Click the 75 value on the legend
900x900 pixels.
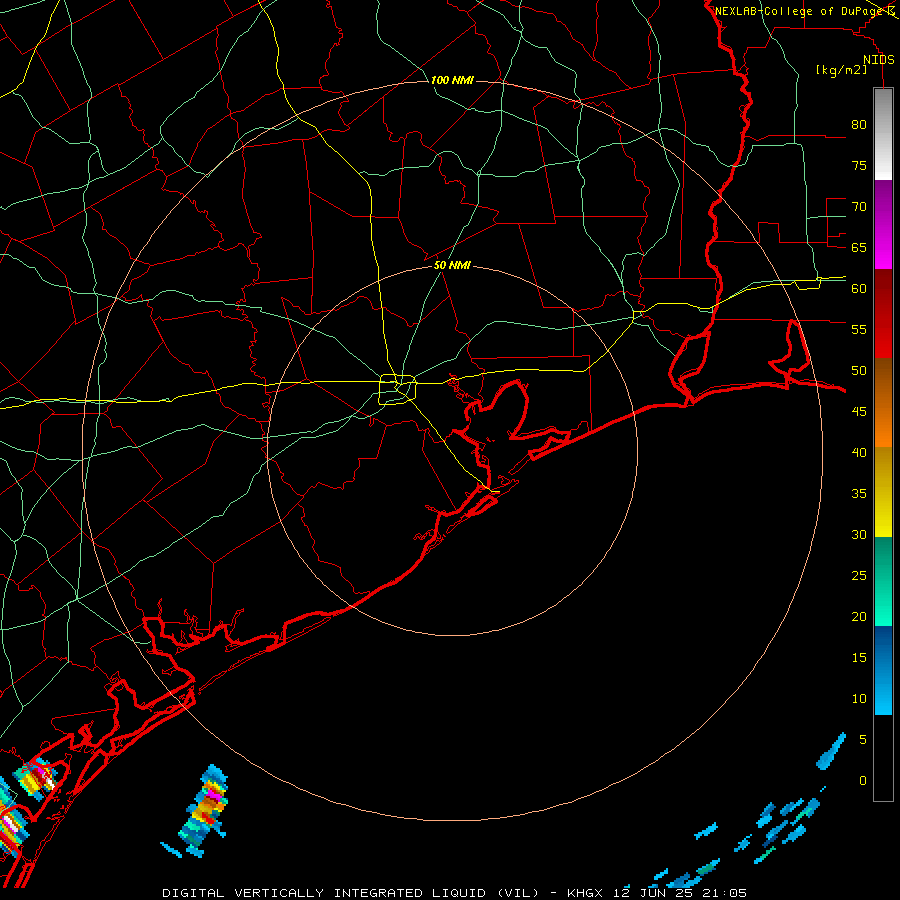click(x=859, y=165)
